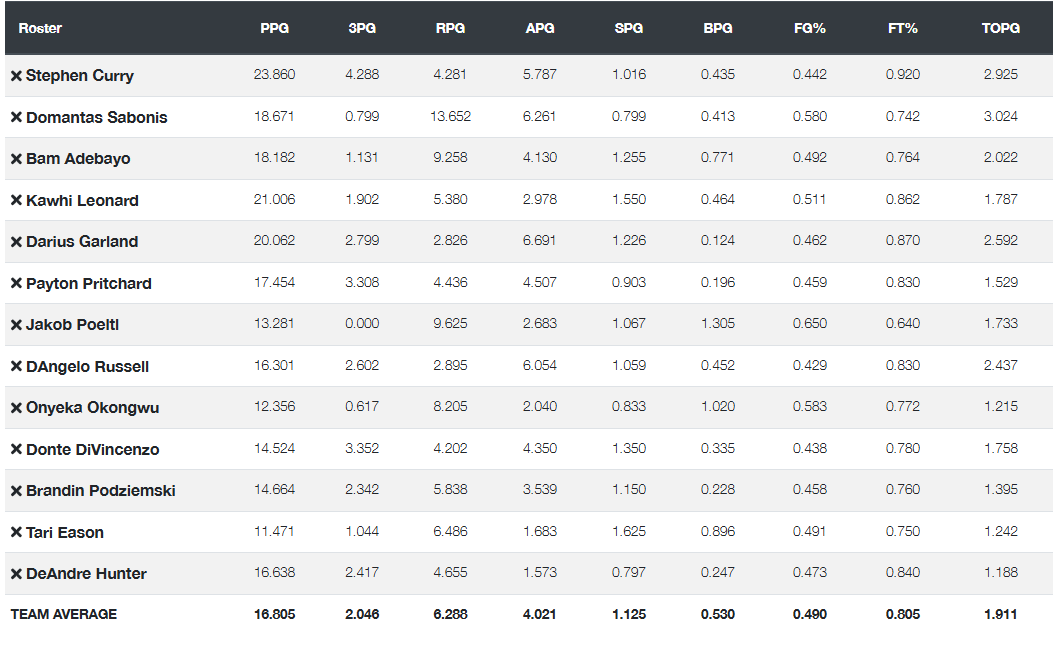Delete Kawhi Leonard with the X icon
The image size is (1060, 646).
click(16, 200)
